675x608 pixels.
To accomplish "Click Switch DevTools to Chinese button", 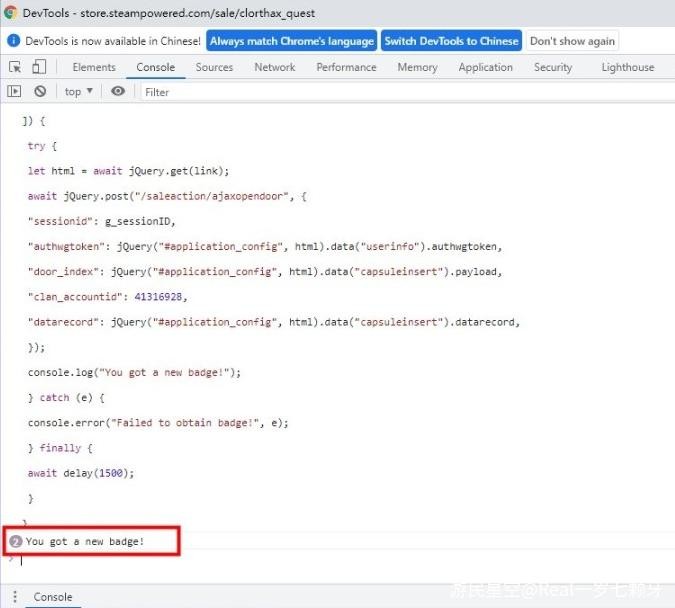I will (x=451, y=41).
